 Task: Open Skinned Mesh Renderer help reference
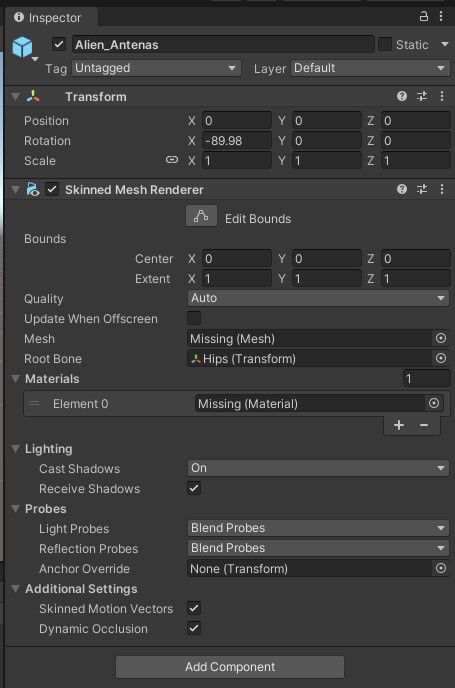tap(401, 189)
